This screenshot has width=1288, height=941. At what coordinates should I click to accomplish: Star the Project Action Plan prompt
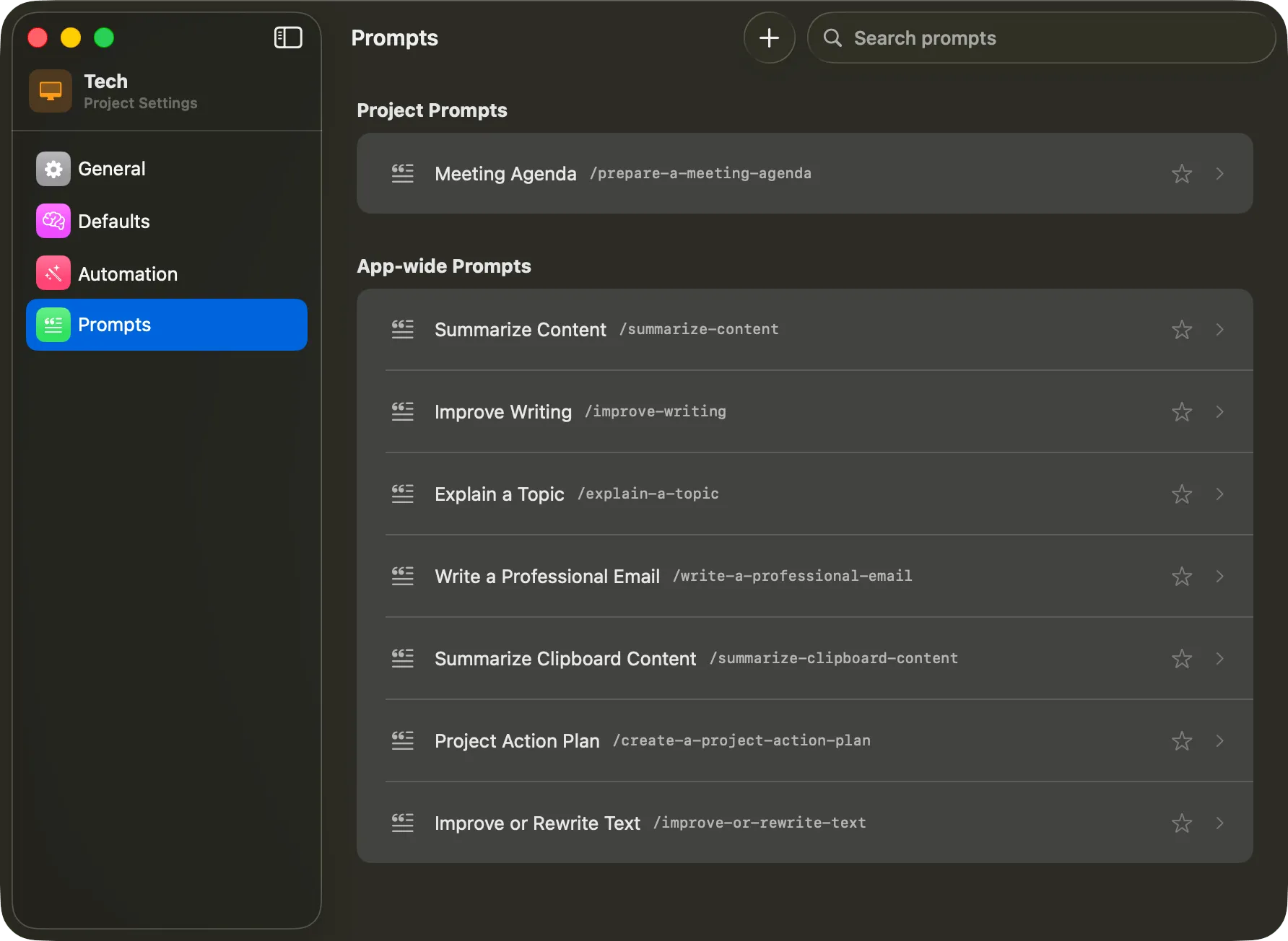(x=1182, y=740)
